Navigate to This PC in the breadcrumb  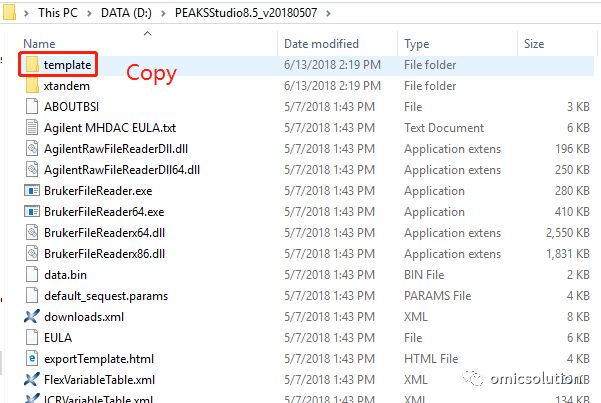click(x=58, y=13)
